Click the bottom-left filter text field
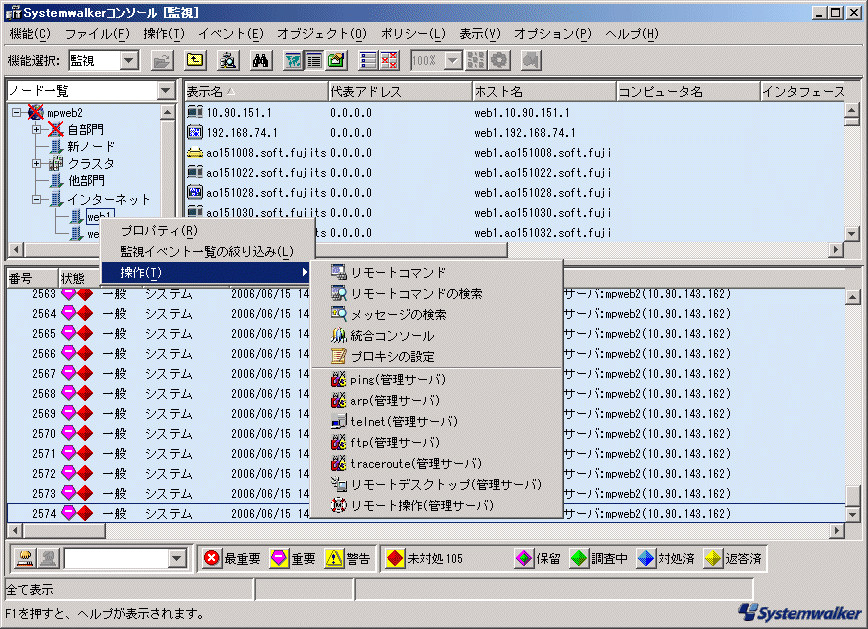 coord(116,558)
